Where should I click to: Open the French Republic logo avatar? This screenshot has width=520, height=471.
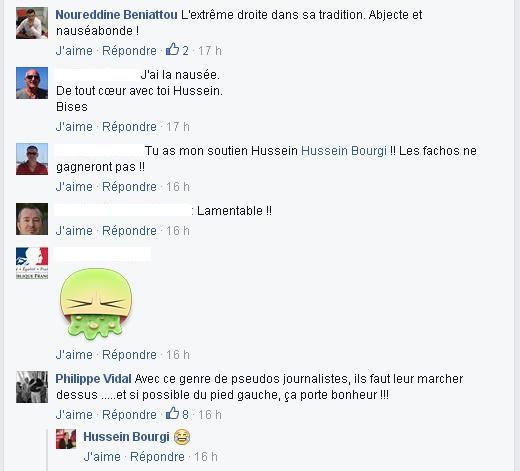point(32,263)
